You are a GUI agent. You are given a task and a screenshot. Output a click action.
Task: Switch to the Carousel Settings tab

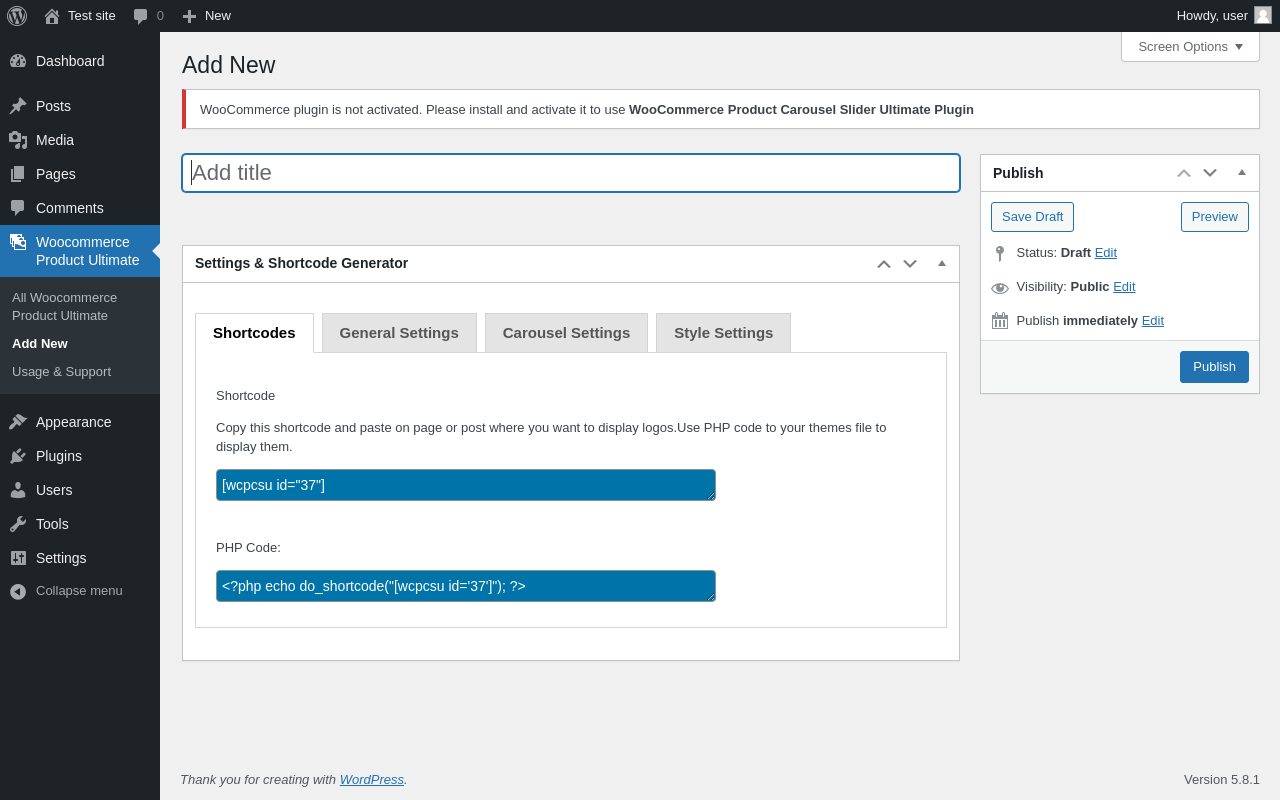[x=566, y=333]
